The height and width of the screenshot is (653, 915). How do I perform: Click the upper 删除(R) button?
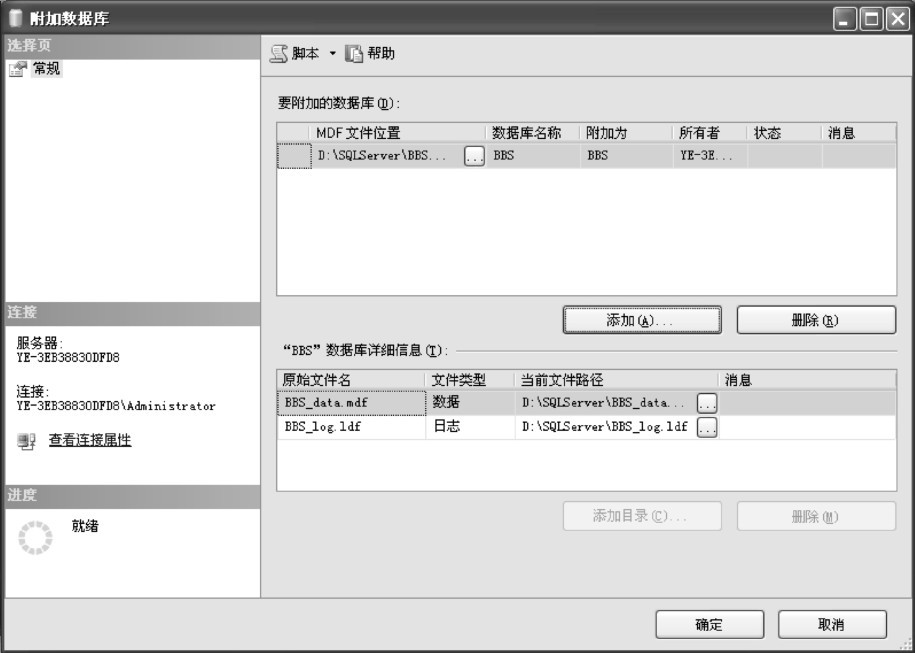[816, 320]
